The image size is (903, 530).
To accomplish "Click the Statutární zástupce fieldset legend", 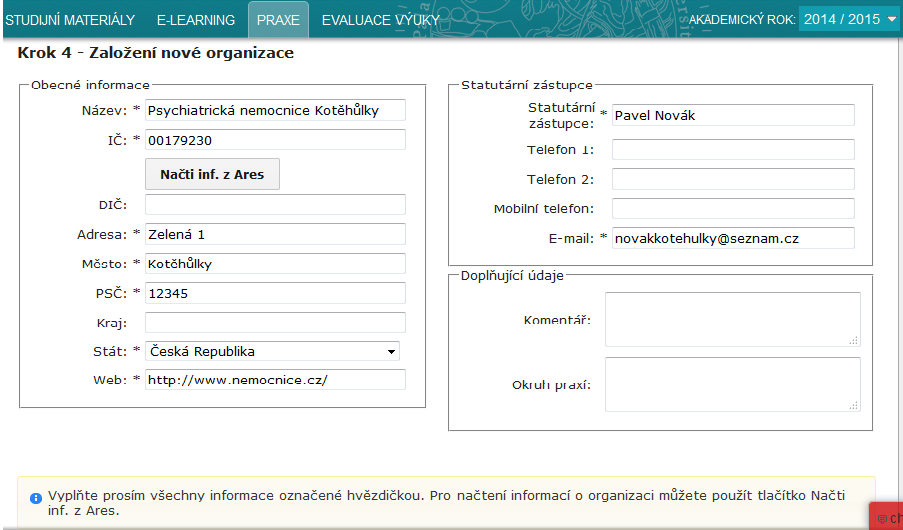I will (526, 85).
